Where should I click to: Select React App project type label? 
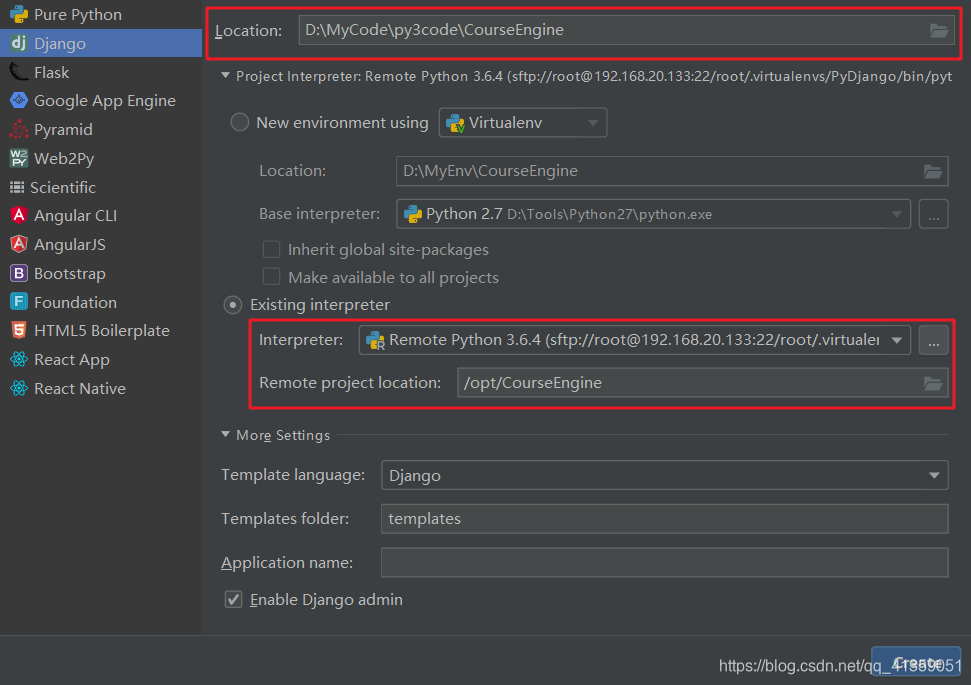pos(72,360)
